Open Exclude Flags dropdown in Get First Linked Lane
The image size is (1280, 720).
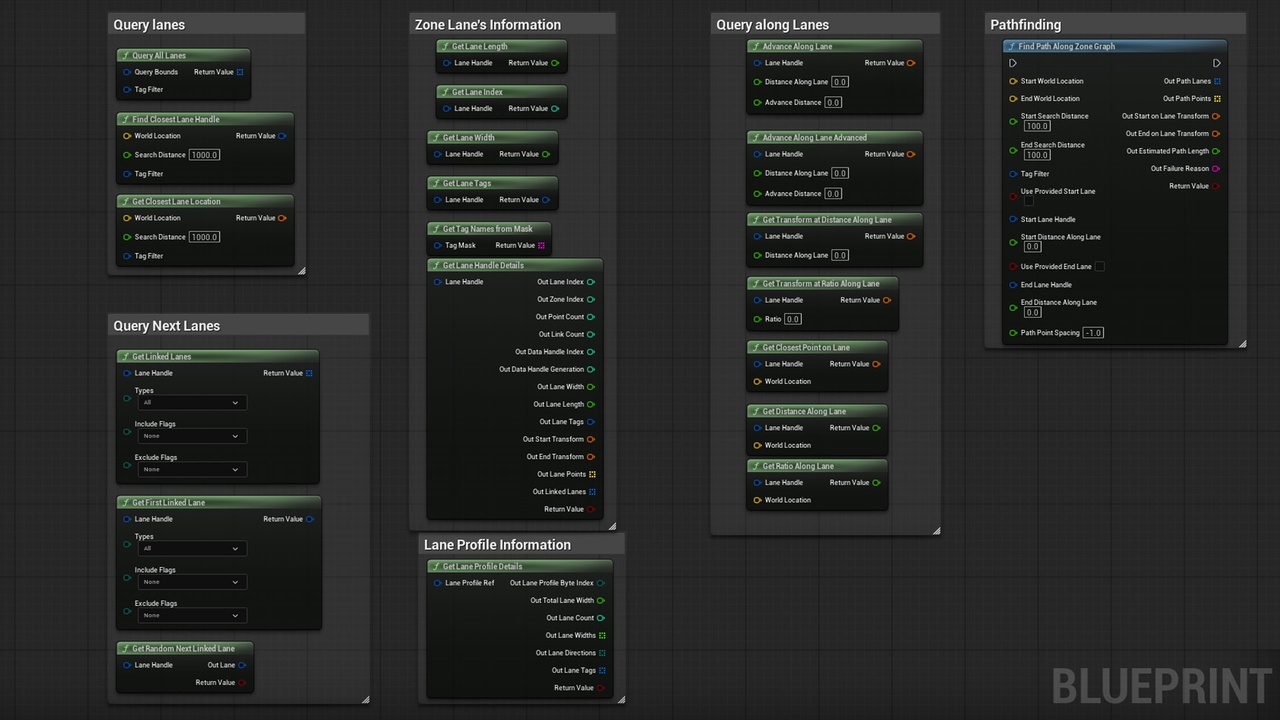(x=191, y=615)
